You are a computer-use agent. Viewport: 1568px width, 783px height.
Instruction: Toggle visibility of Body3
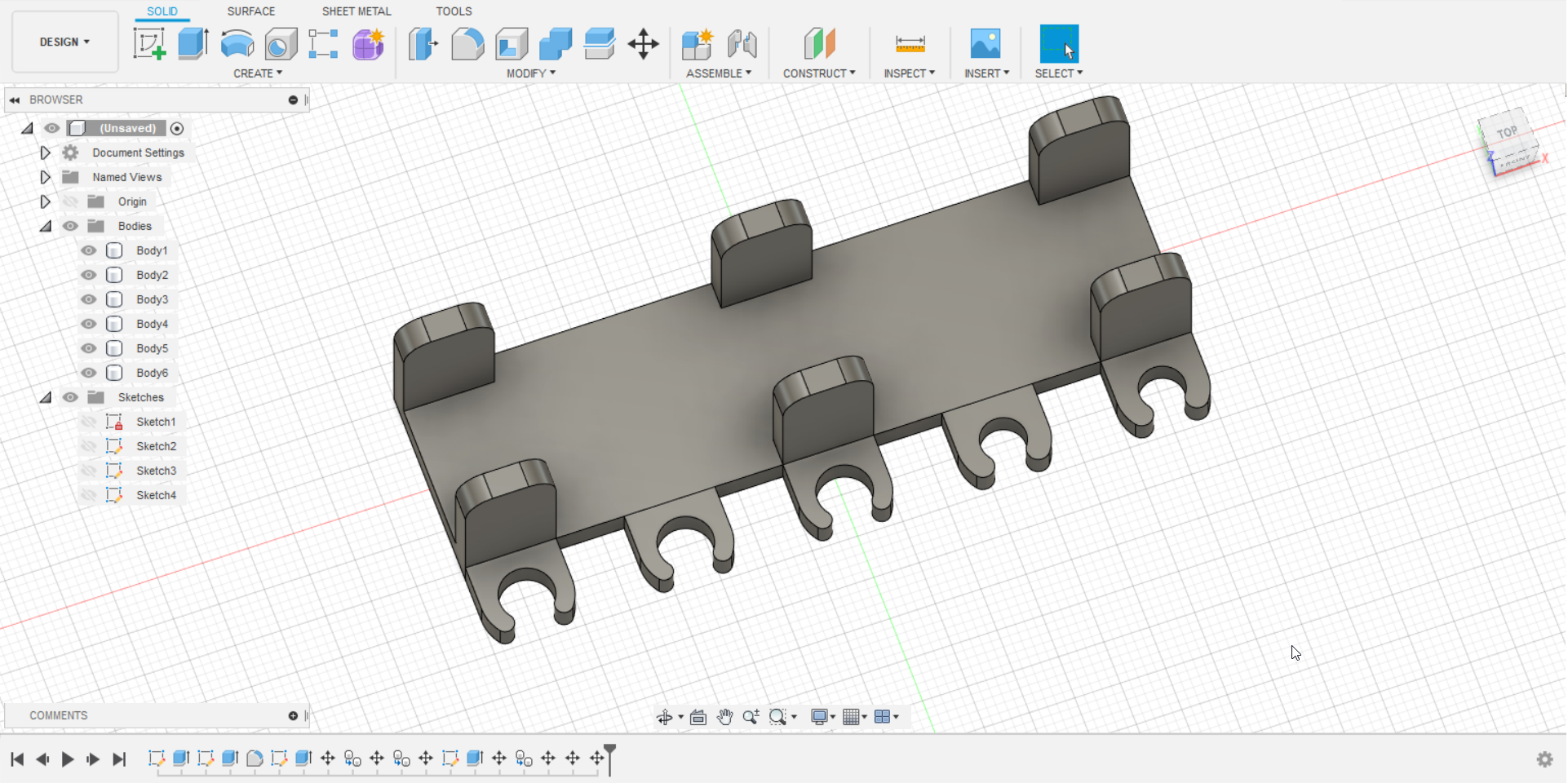(87, 299)
